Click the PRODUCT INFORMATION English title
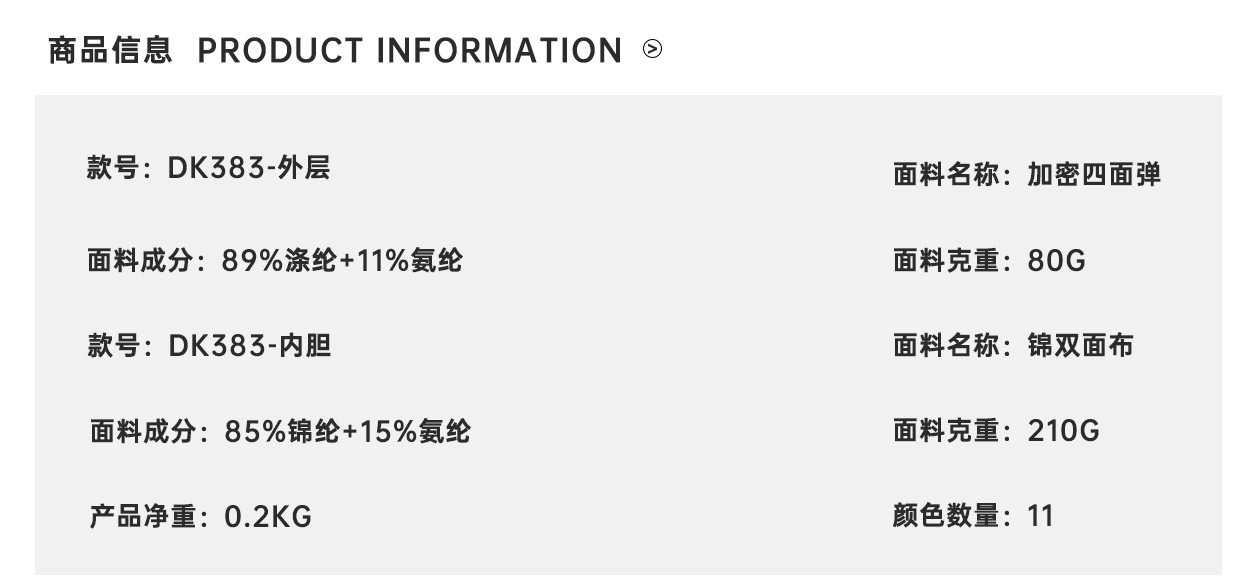This screenshot has height=585, width=1260. [x=410, y=50]
